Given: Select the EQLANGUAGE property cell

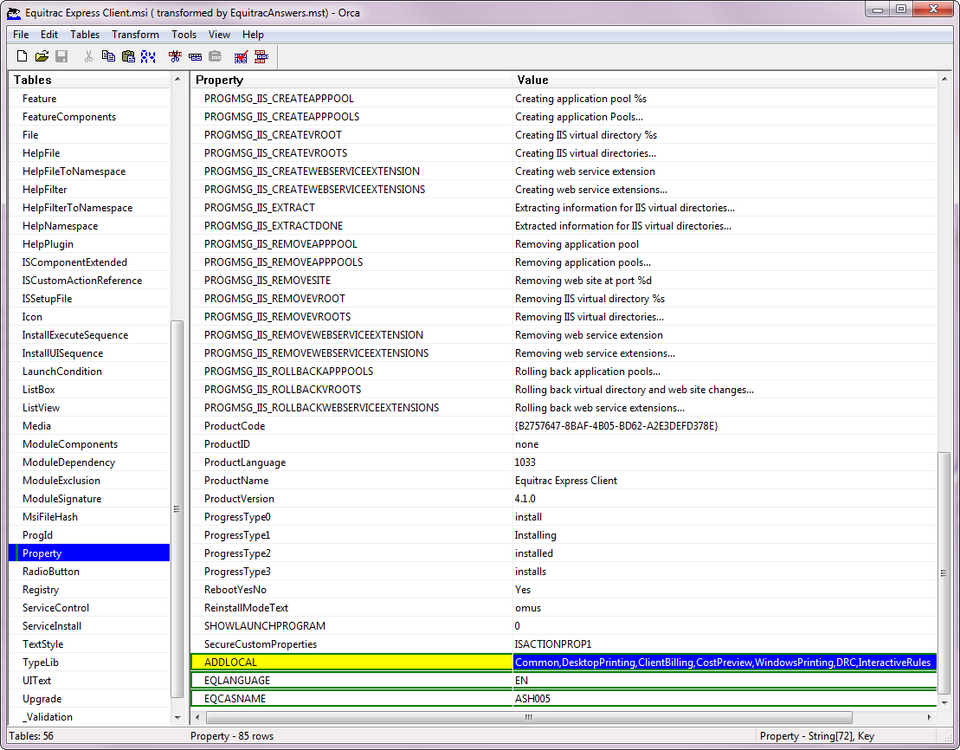Looking at the screenshot, I should 351,680.
